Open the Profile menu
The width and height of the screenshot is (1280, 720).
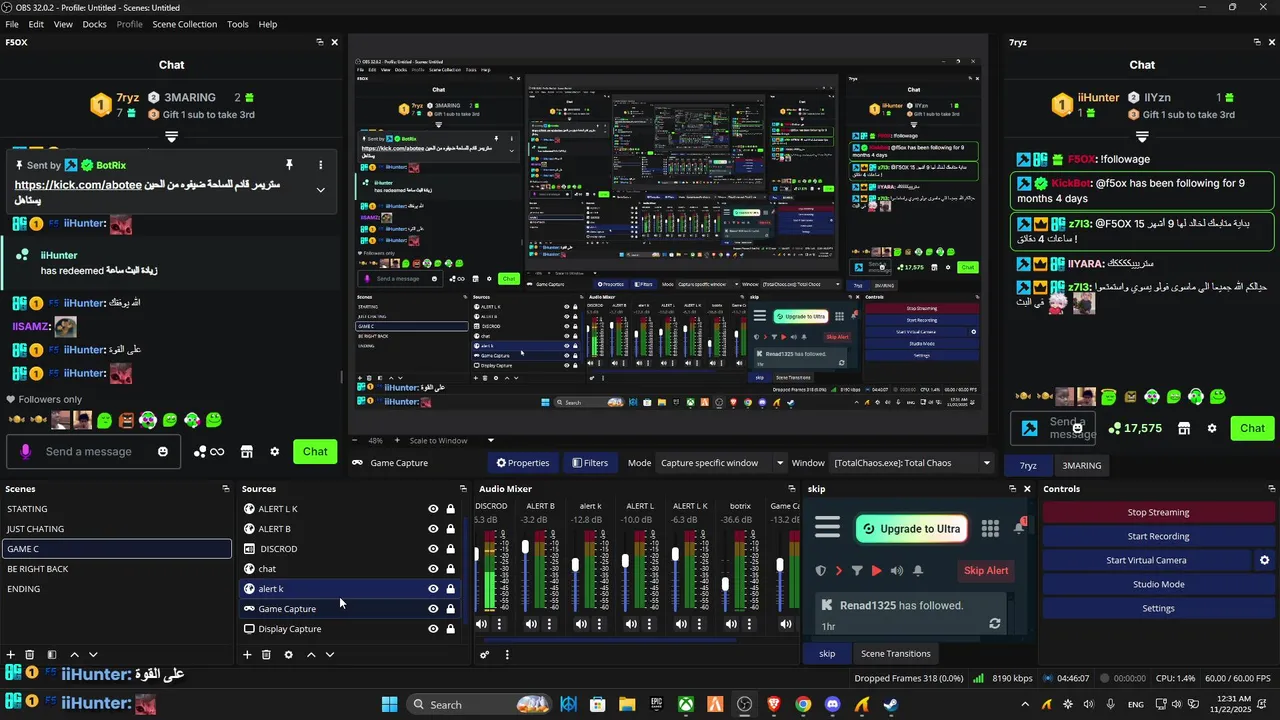pyautogui.click(x=130, y=24)
